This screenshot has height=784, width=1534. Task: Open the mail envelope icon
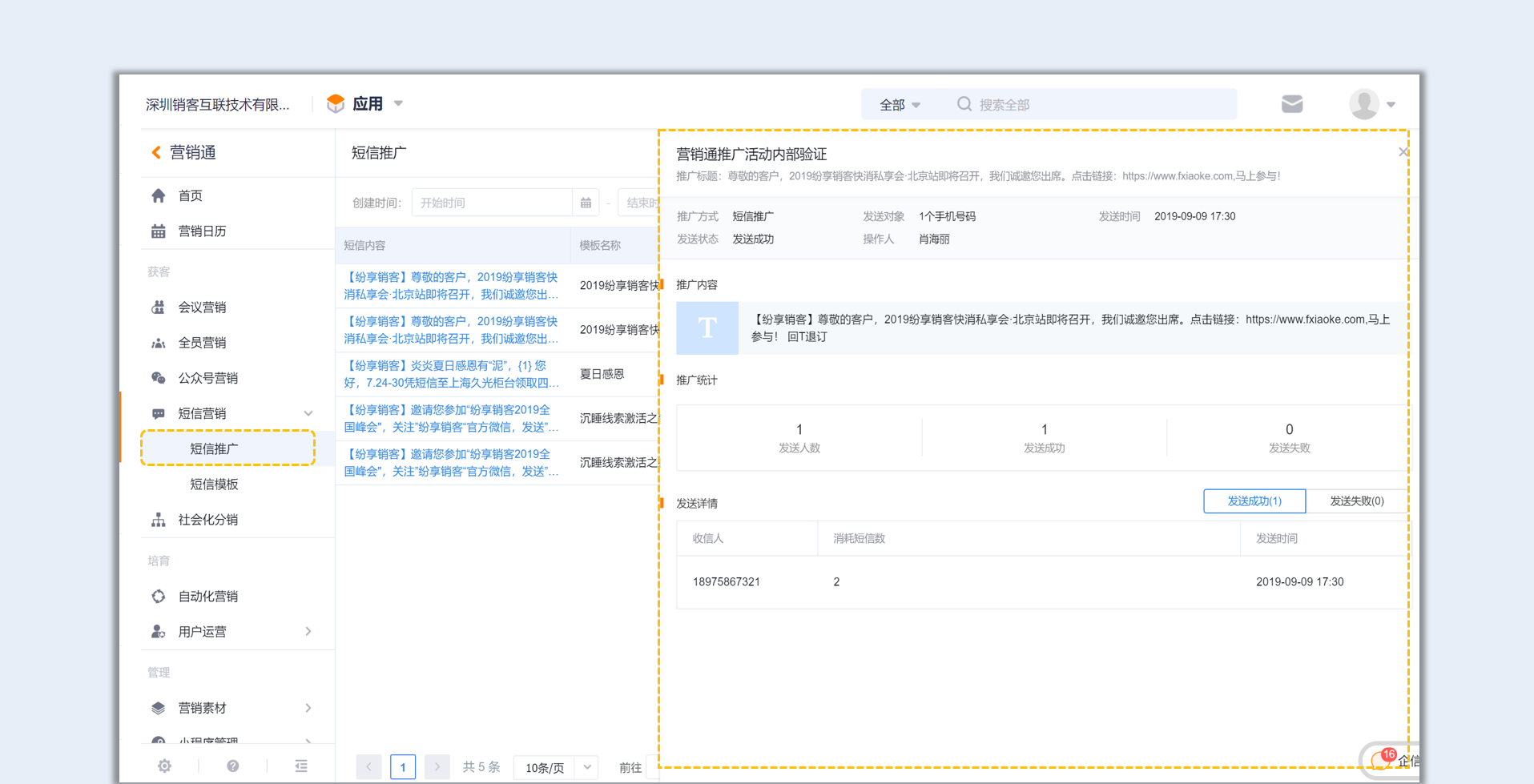1291,104
